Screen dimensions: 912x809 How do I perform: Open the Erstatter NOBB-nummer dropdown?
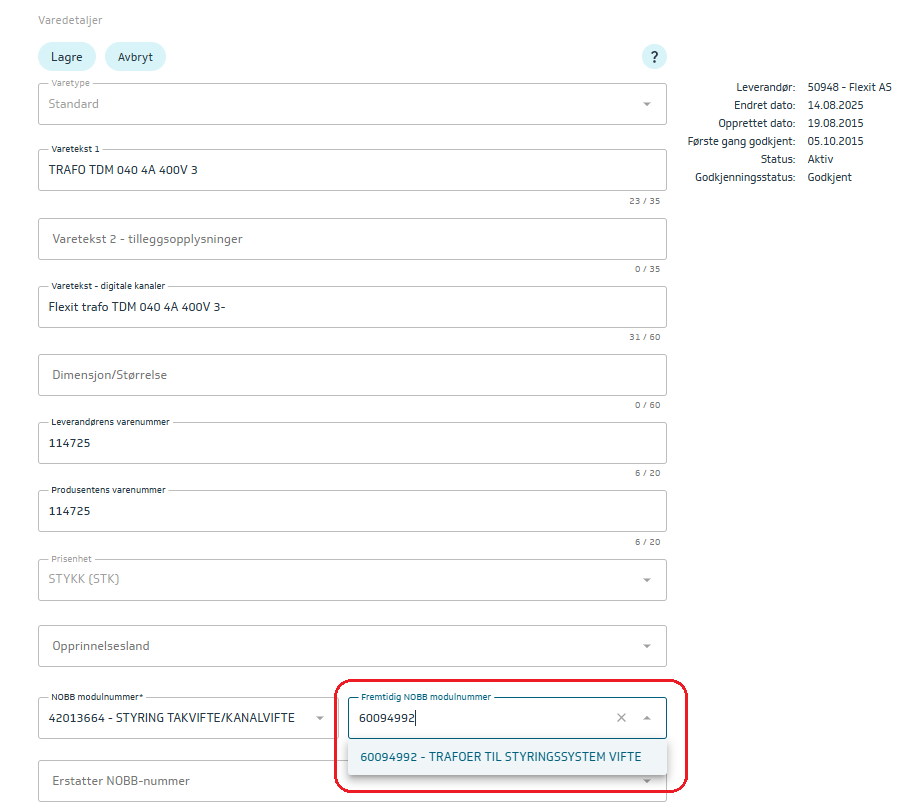click(x=646, y=781)
